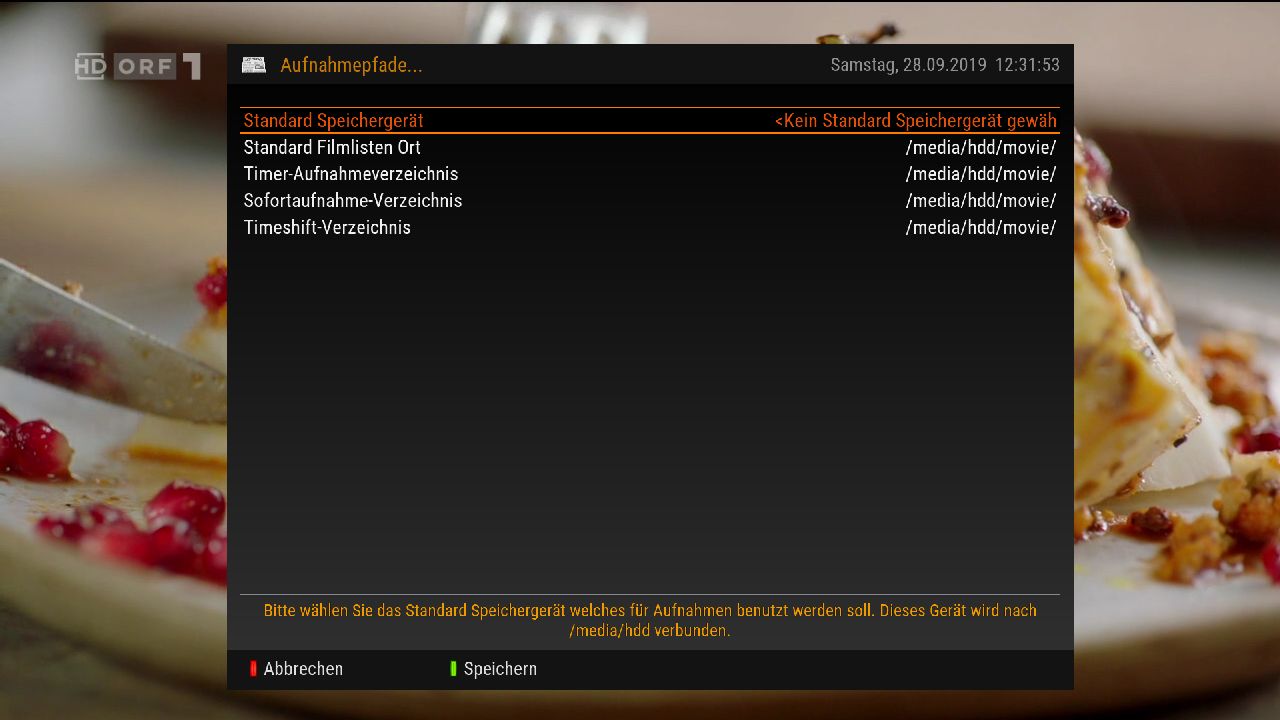Screen dimensions: 1280x720
Task: Open path value for Timer-Aufnahmeverzeichnis
Action: click(981, 174)
